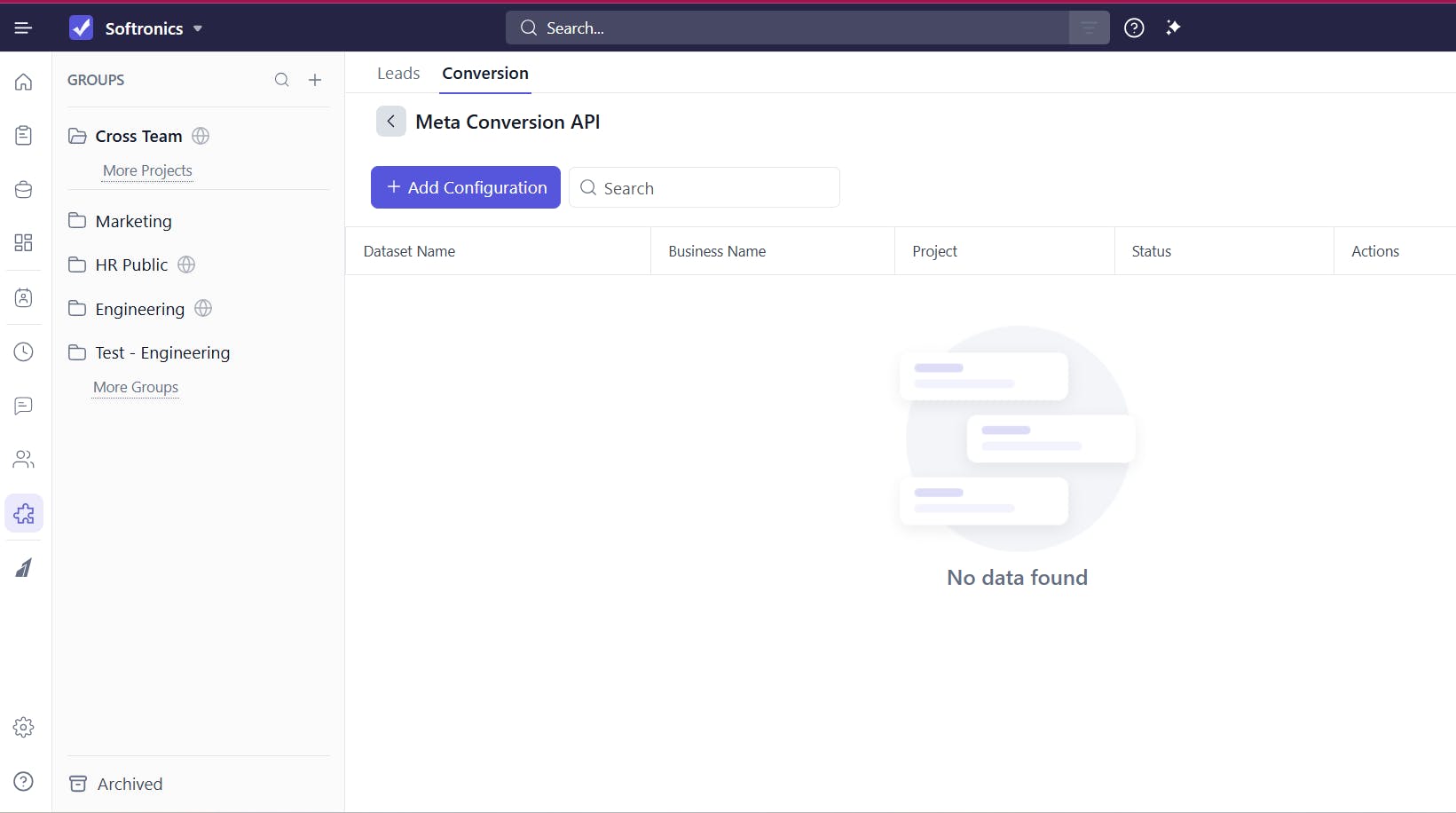
Task: Open the chat messages icon
Action: point(23,406)
